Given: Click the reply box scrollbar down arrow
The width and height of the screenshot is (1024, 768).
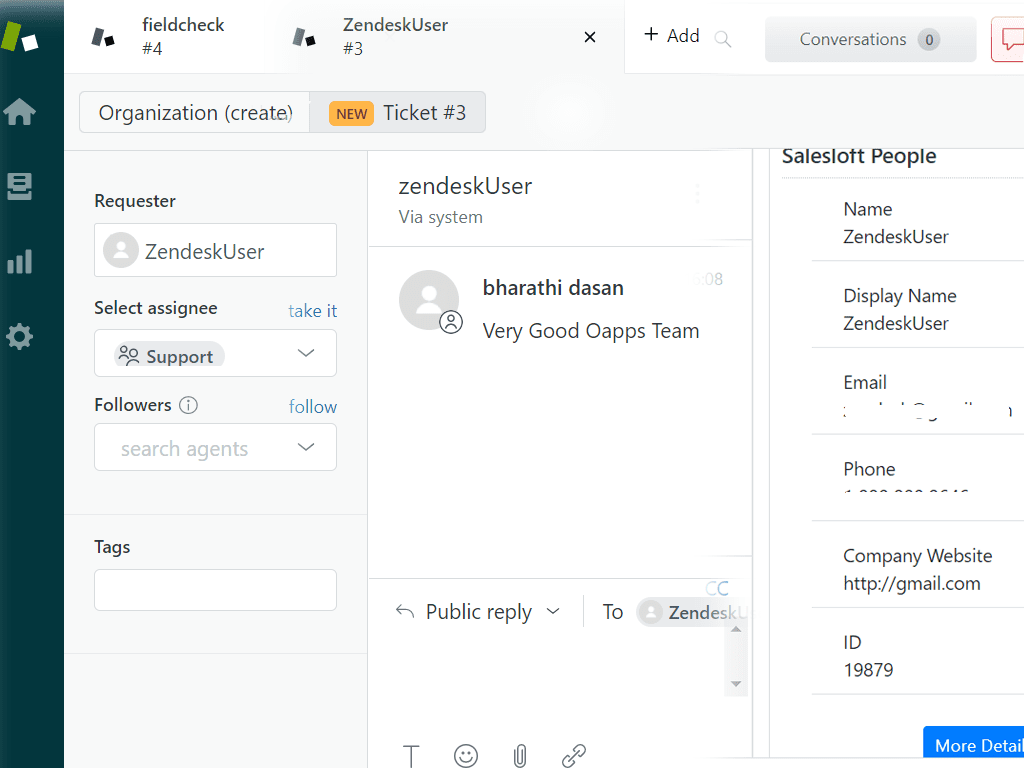Looking at the screenshot, I should (736, 684).
